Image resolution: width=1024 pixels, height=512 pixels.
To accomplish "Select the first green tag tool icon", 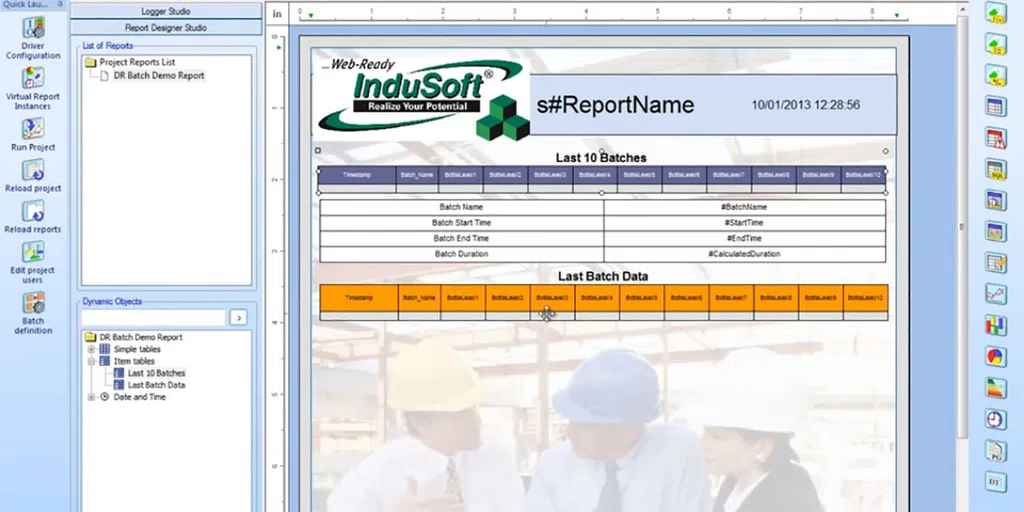I will [x=996, y=12].
